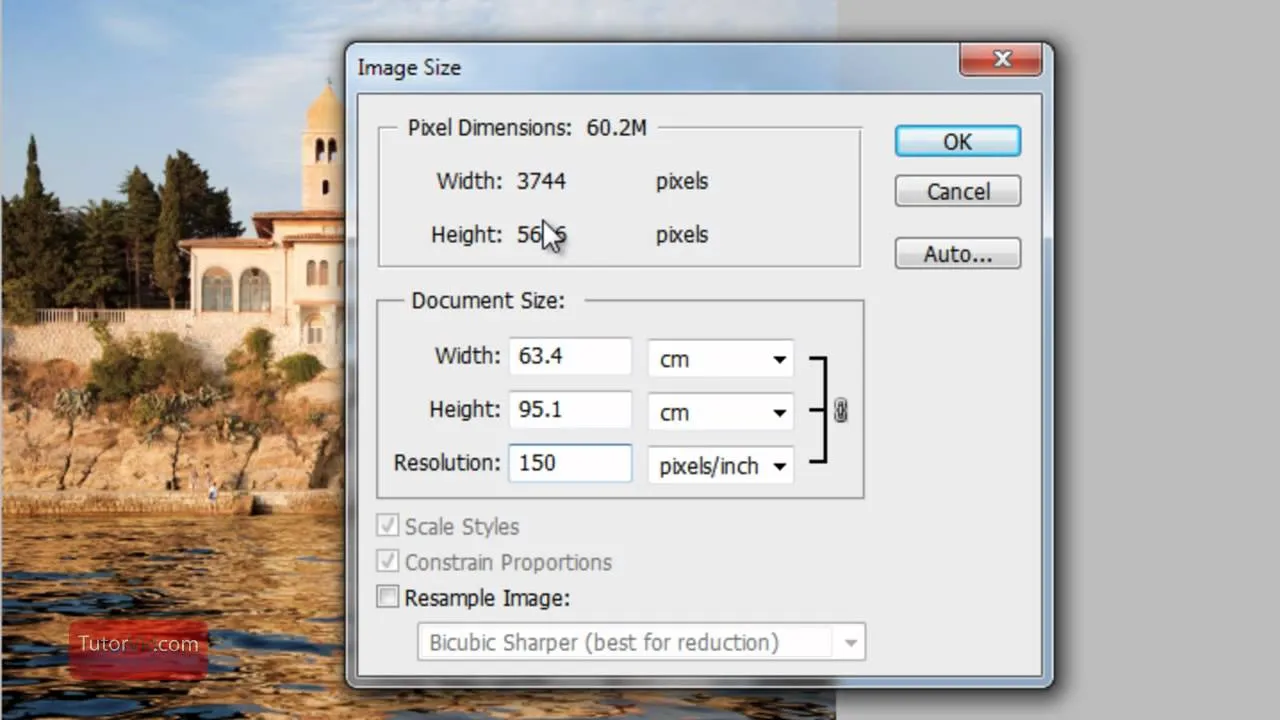The height and width of the screenshot is (720, 1280).
Task: Click the pixel Width value 3744
Action: (541, 181)
